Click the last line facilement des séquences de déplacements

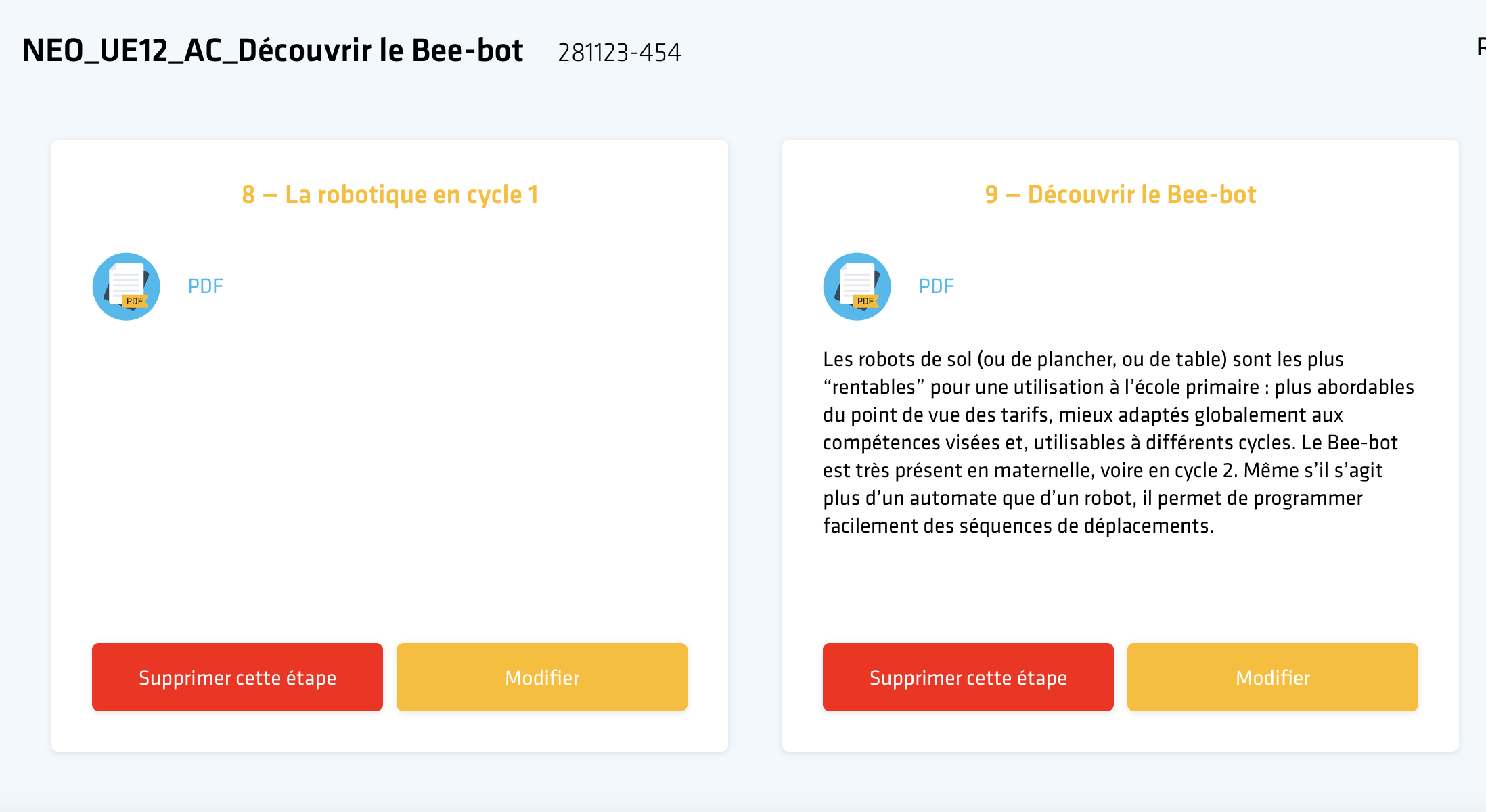(1018, 526)
